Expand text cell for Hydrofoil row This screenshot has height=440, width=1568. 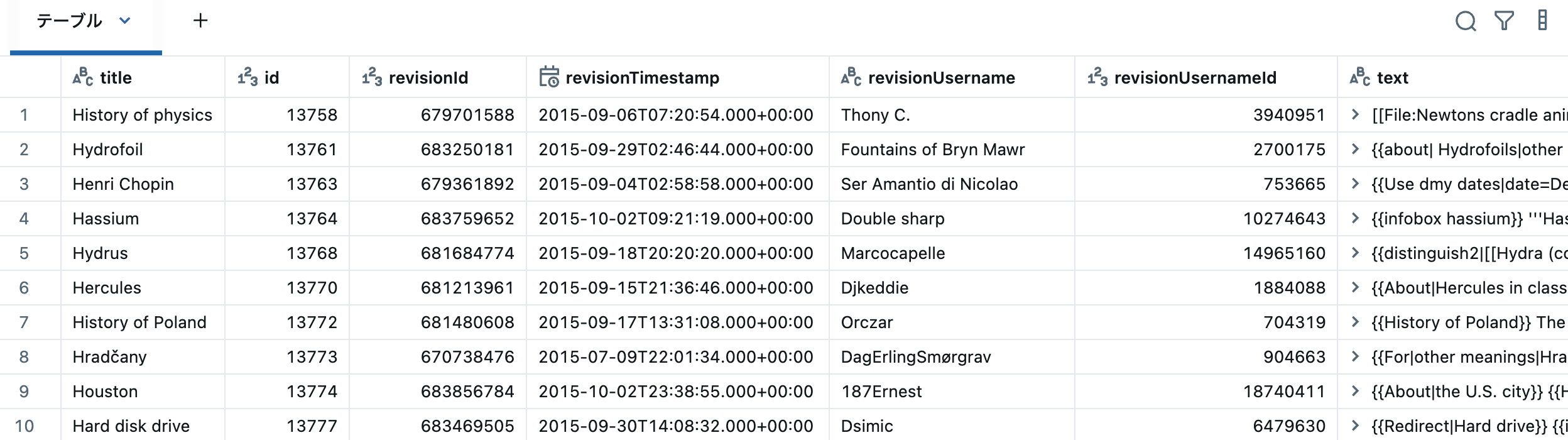coord(1355,149)
